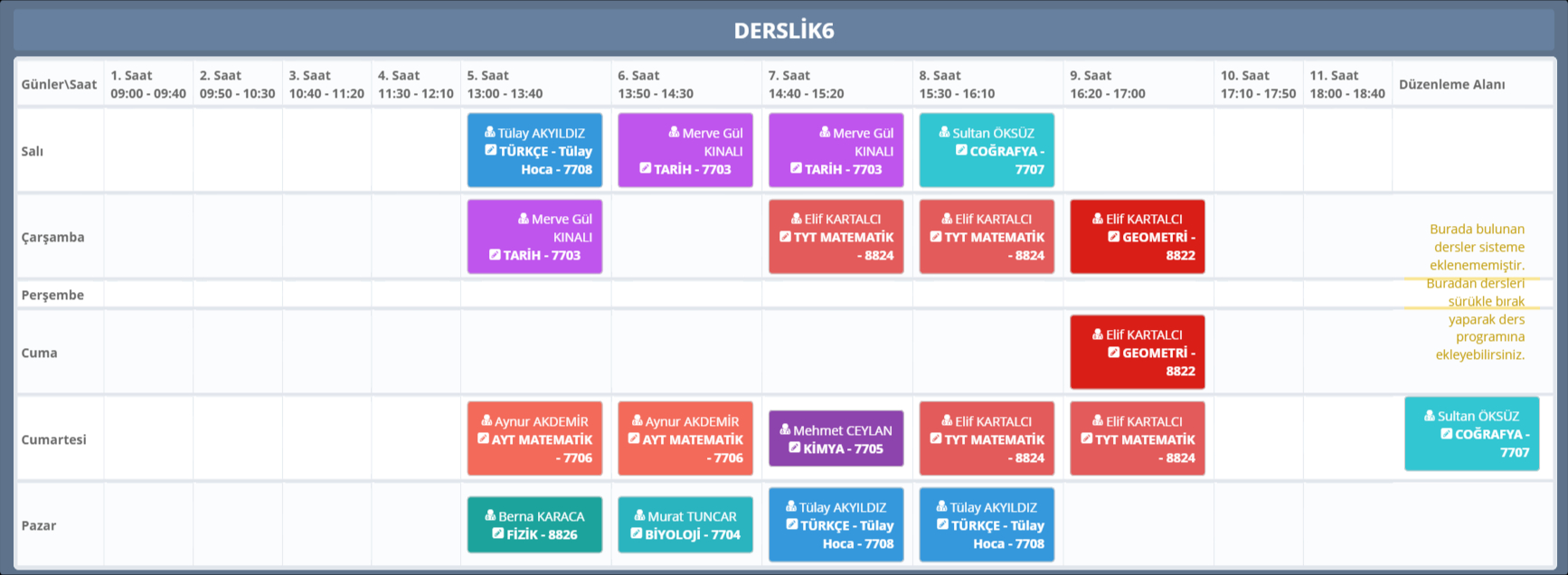Click the teacher icon beside Murat TUNCAR
This screenshot has height=575, width=1568.
pyautogui.click(x=639, y=515)
